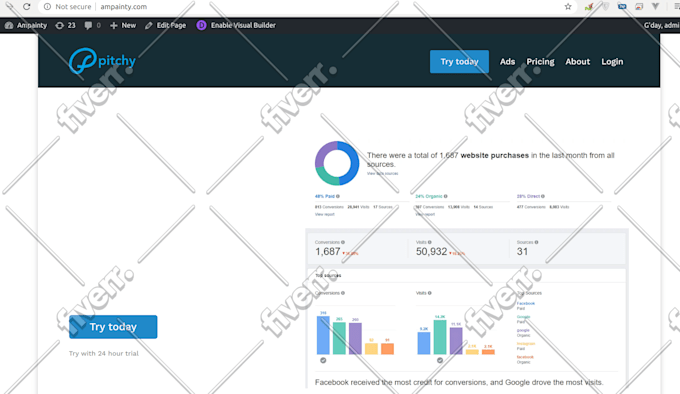Open the blue badge extension icon
680x394 pixels.
(x=622, y=7)
